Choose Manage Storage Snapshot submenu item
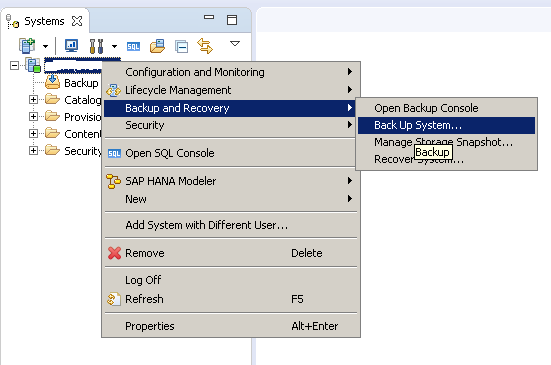 coord(446,142)
